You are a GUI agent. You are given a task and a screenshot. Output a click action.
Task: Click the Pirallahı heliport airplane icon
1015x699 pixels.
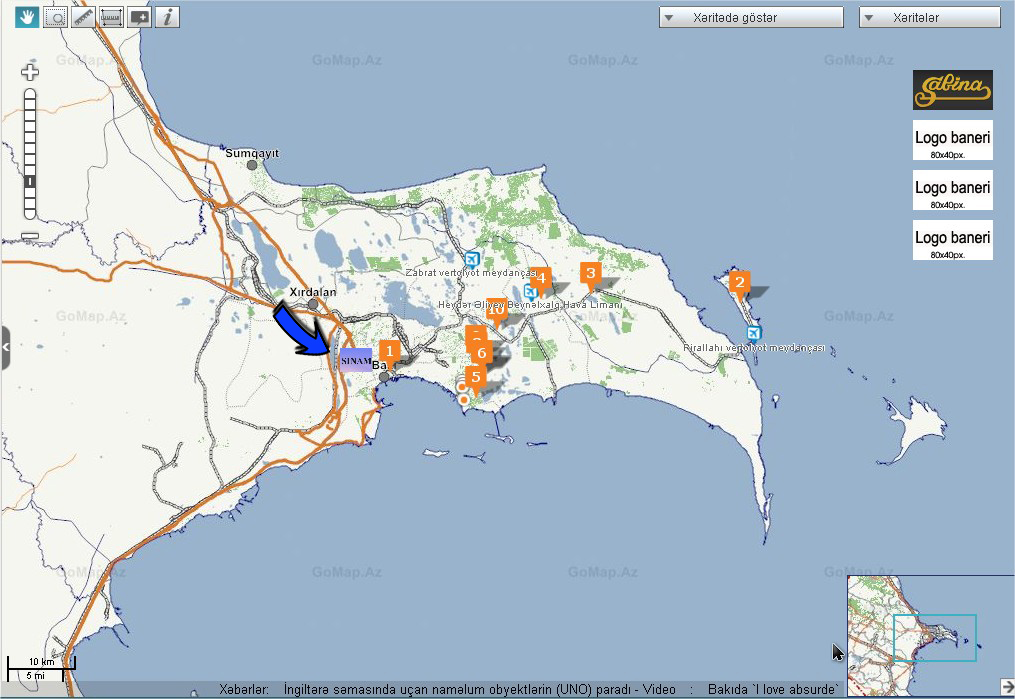(753, 333)
